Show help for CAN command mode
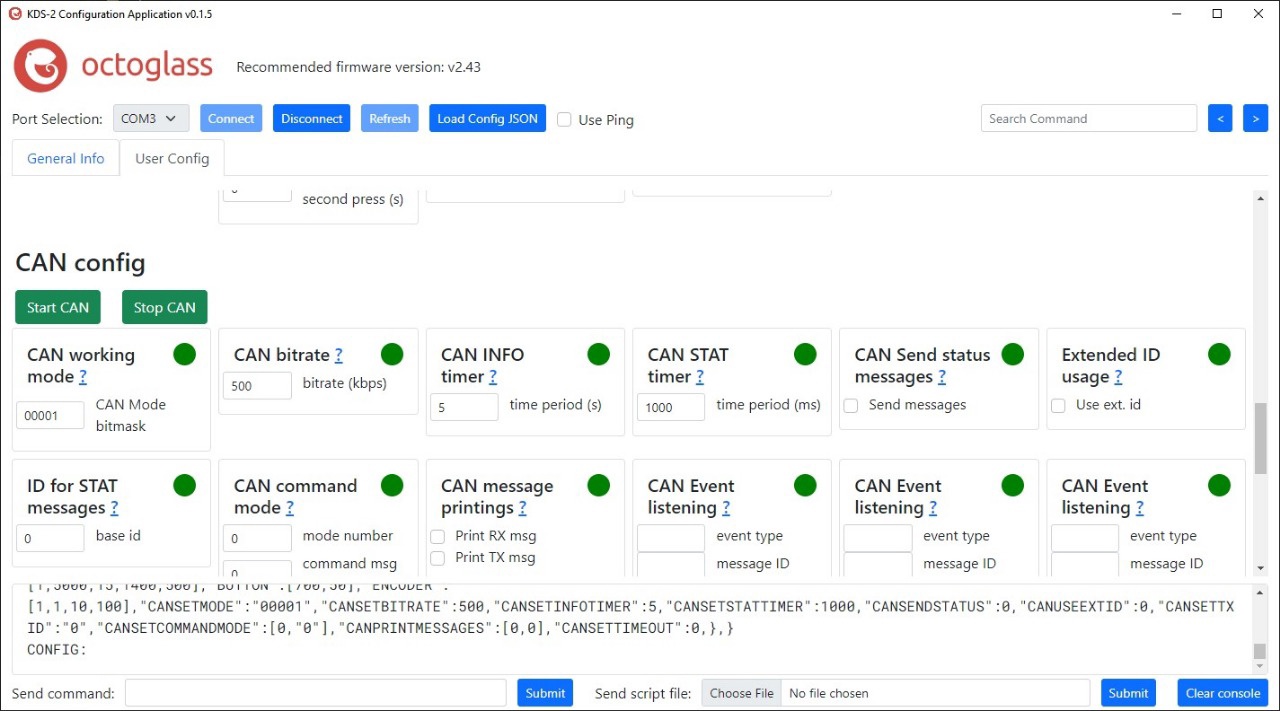The height and width of the screenshot is (711, 1280). pos(290,508)
